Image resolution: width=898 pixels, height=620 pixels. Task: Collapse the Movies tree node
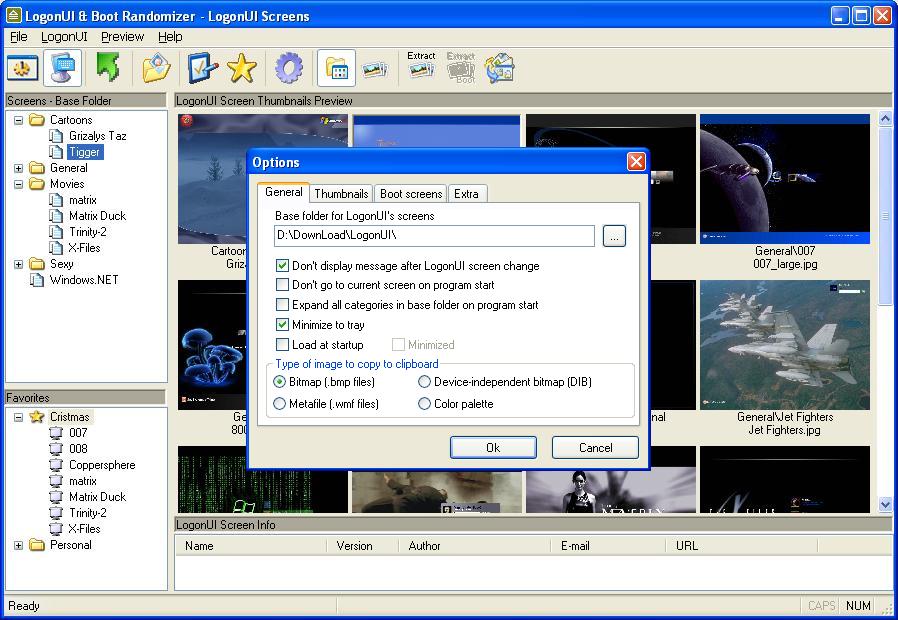click(x=18, y=184)
